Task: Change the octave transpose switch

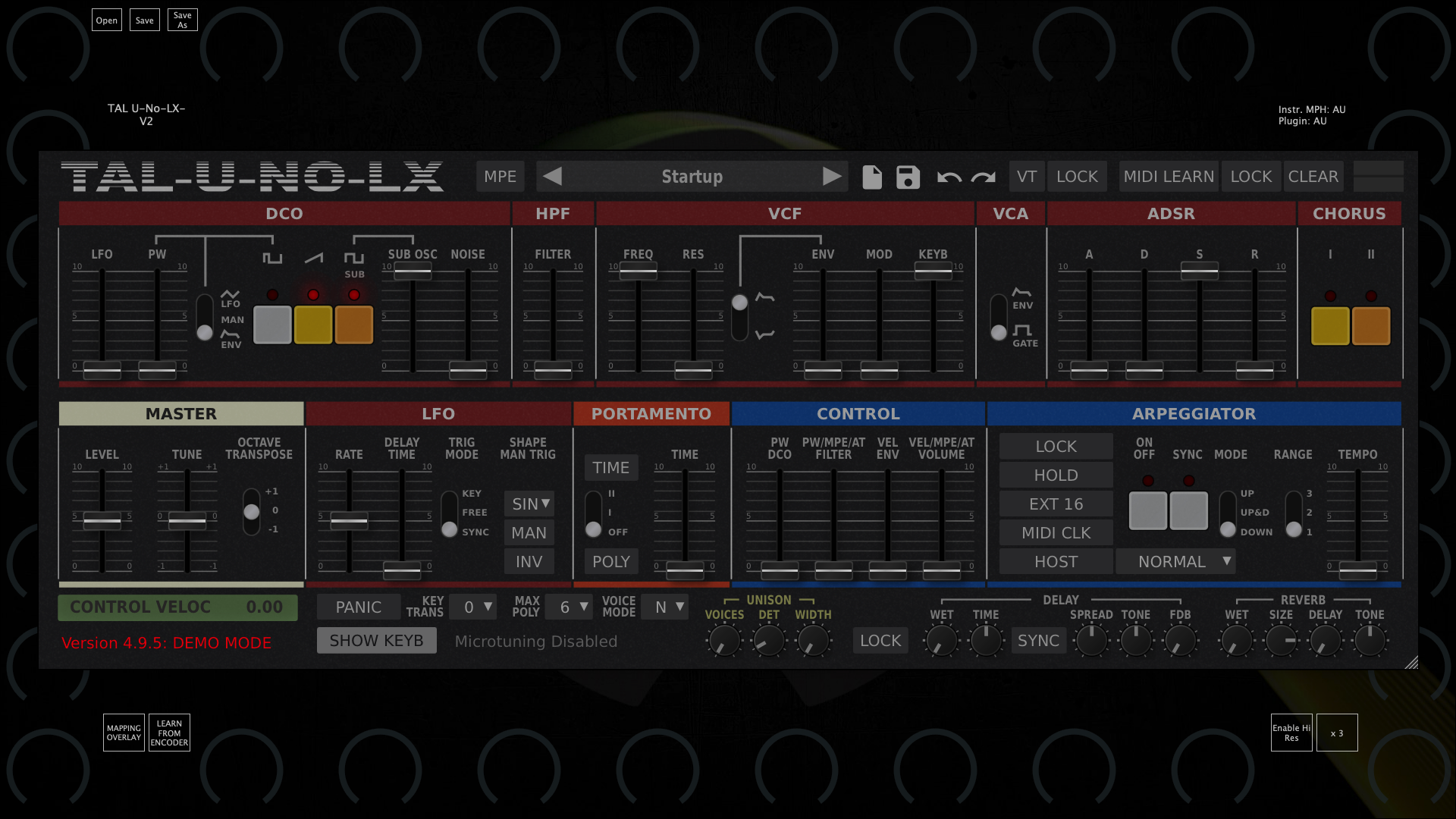Action: pos(251,512)
